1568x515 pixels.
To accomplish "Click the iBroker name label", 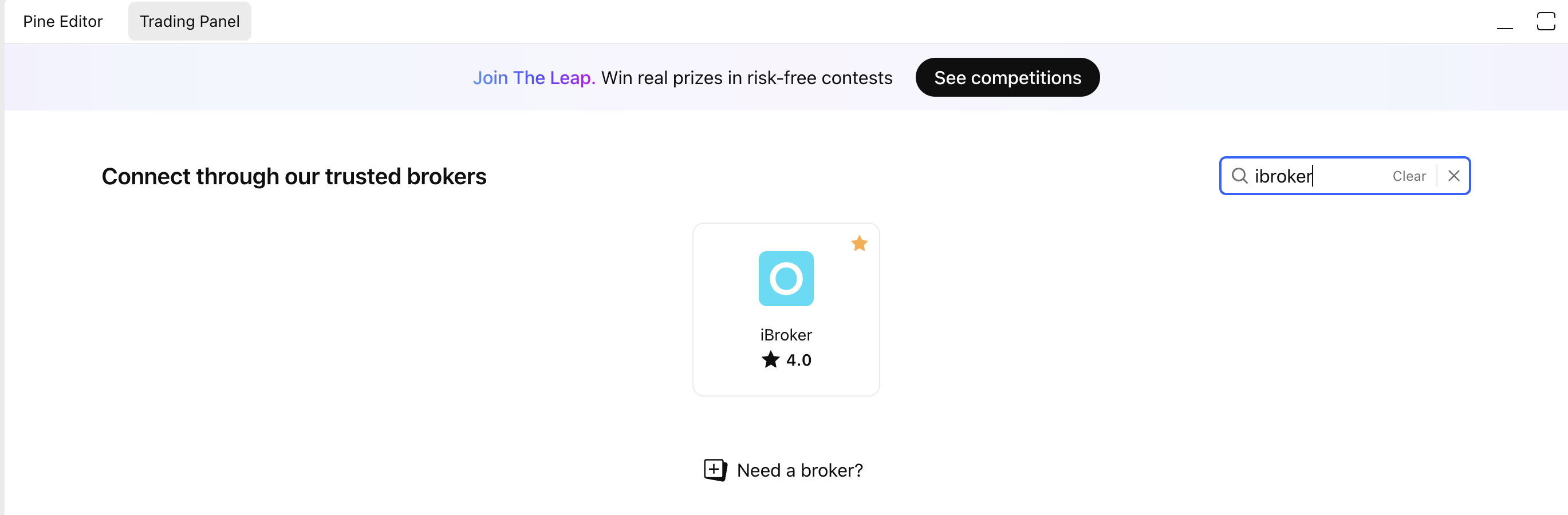I will [786, 334].
